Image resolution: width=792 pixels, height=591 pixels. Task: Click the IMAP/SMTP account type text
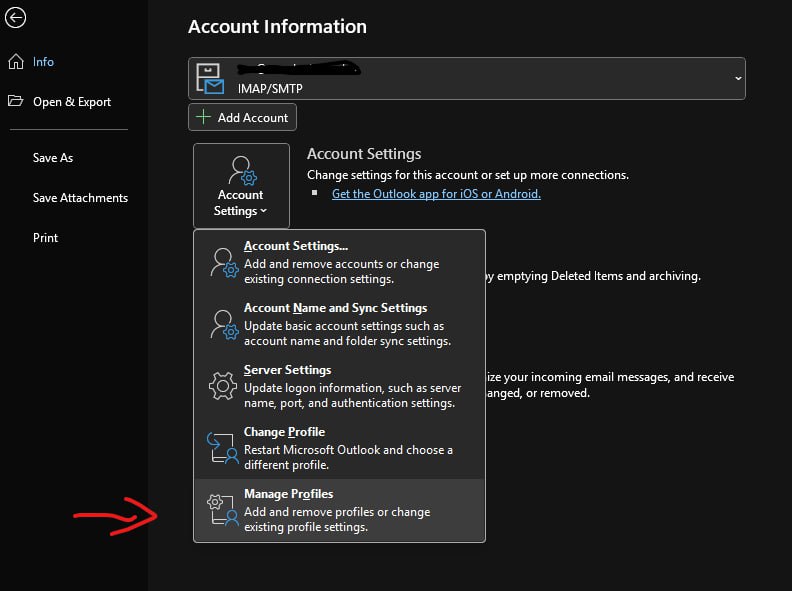coord(270,88)
